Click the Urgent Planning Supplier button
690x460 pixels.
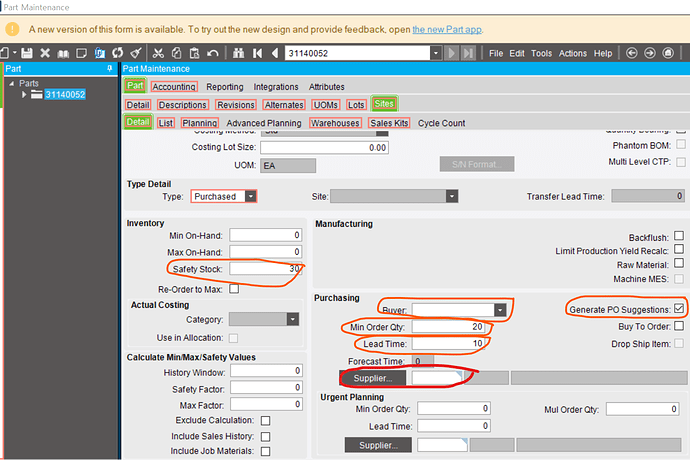(378, 445)
